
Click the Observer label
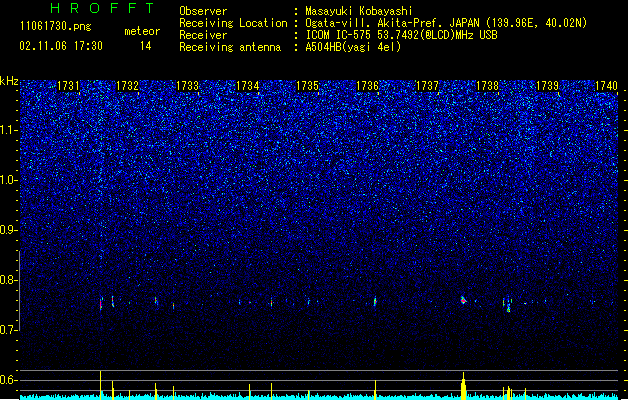[x=203, y=11]
